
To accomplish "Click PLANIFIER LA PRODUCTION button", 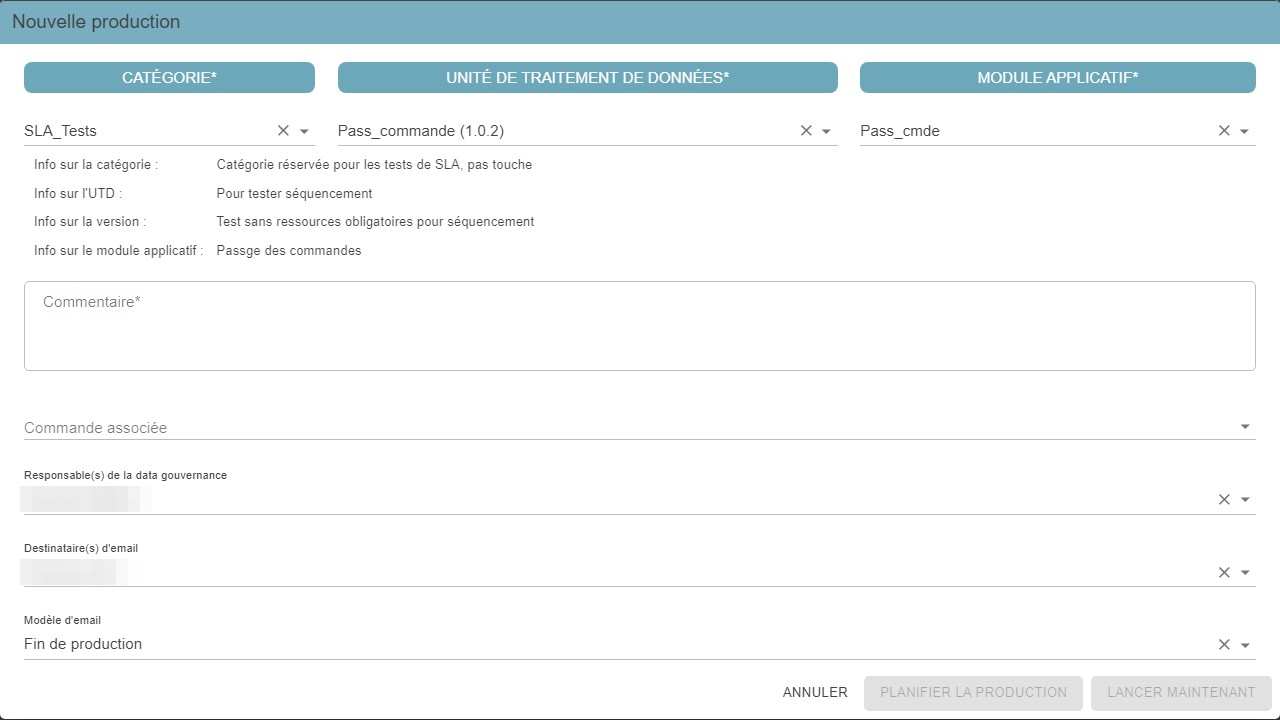I will pyautogui.click(x=974, y=692).
